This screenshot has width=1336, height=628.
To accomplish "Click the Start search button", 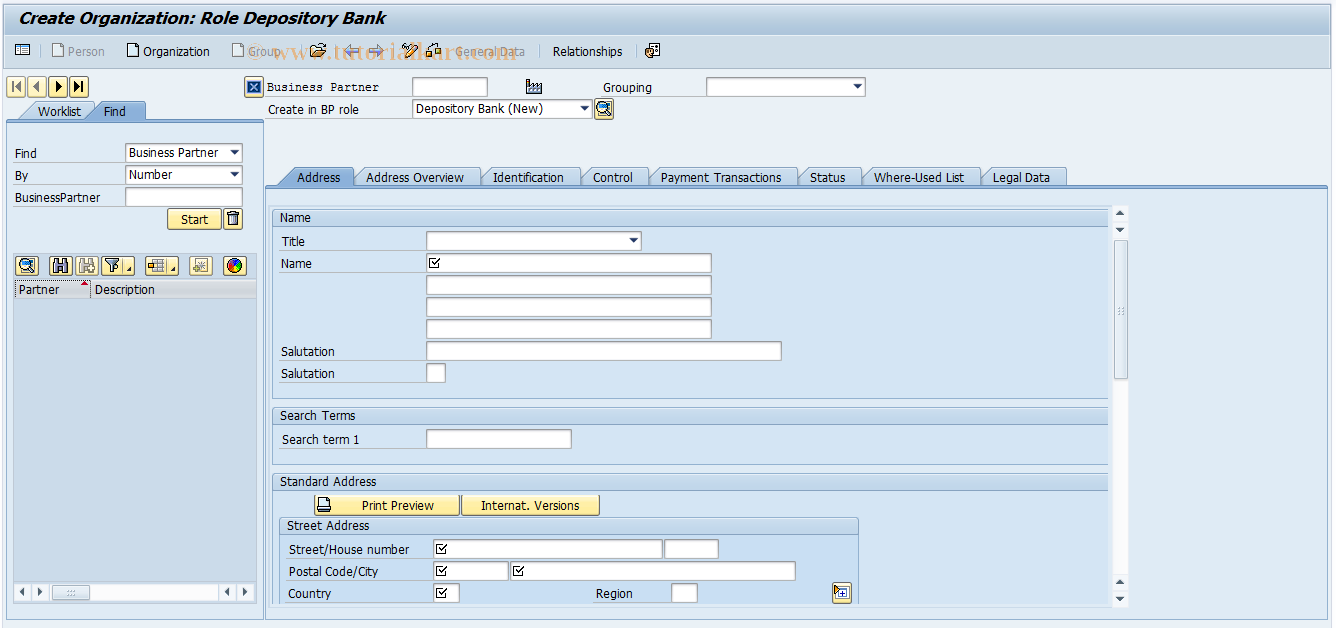I will point(194,219).
